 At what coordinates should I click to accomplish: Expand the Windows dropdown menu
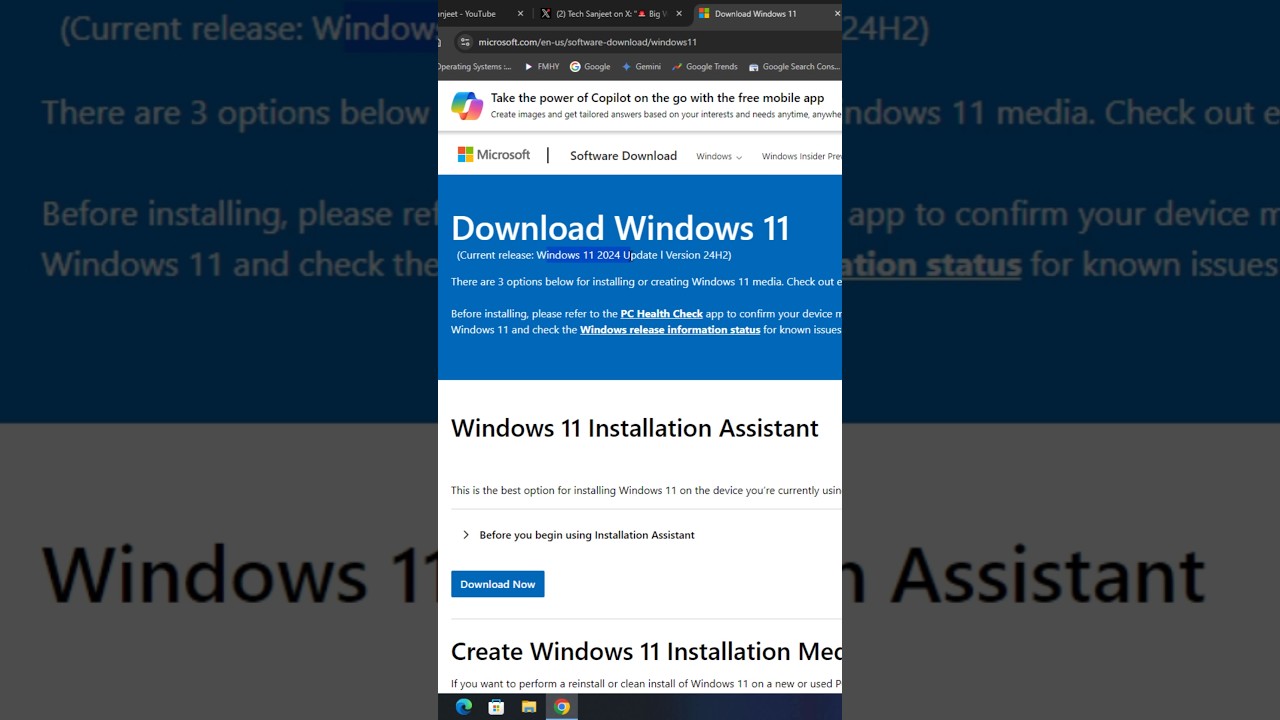pyautogui.click(x=719, y=156)
